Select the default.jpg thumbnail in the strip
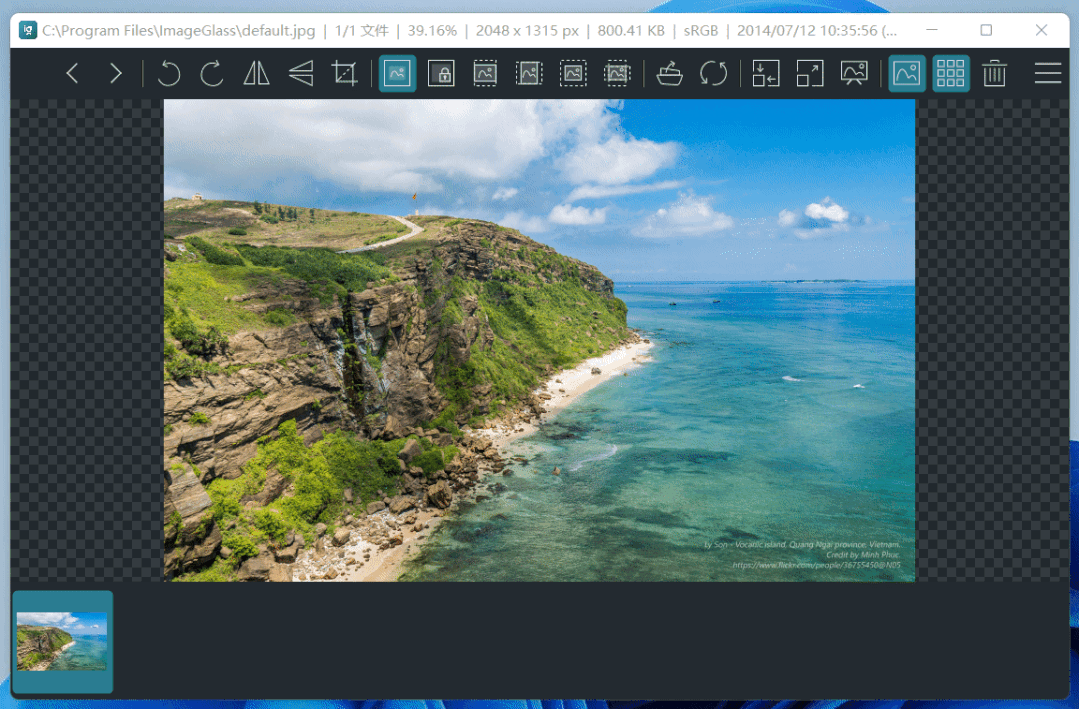This screenshot has height=709, width=1079. [x=62, y=641]
